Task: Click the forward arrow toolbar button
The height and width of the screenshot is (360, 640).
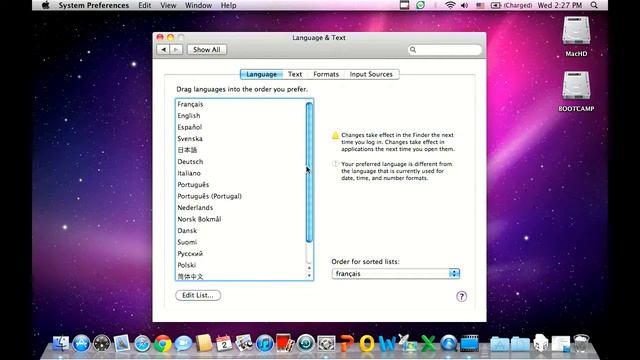Action: coord(176,49)
